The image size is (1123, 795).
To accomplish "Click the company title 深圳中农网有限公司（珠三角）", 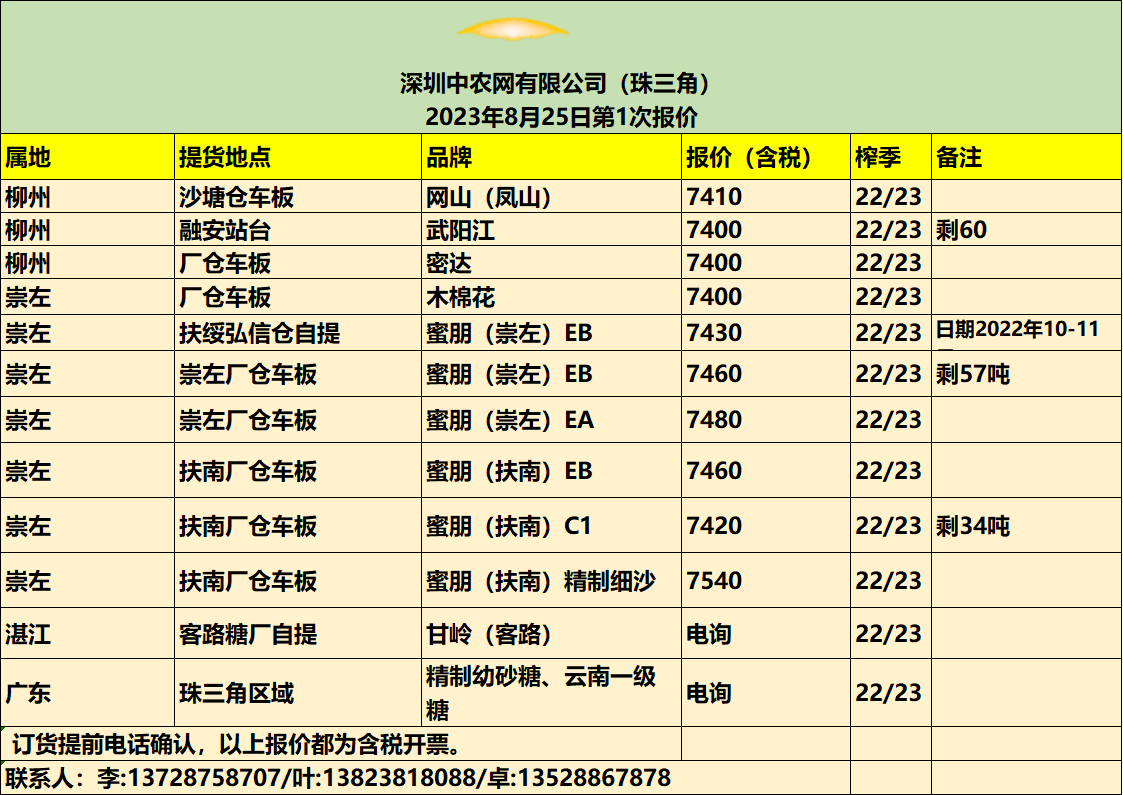I will (x=561, y=84).
